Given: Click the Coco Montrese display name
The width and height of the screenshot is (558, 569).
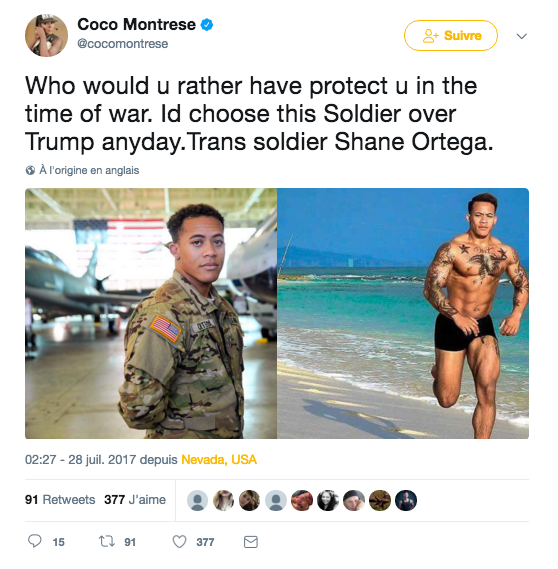Looking at the screenshot, I should (x=136, y=25).
